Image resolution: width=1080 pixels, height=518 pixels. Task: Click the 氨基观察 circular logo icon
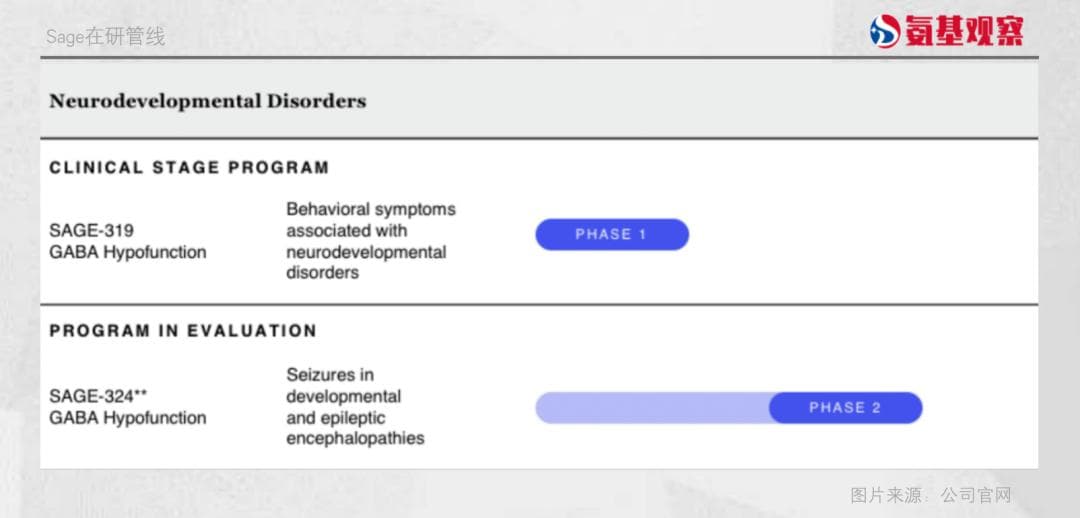(885, 31)
